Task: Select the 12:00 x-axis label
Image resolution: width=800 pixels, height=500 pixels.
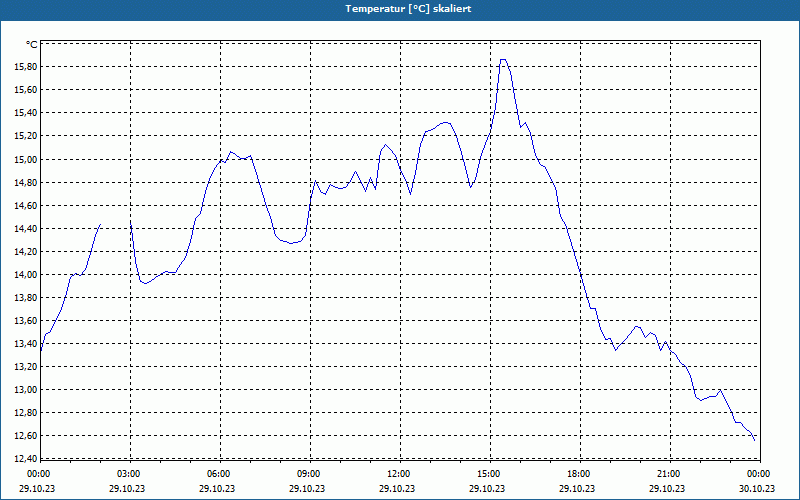Action: (x=398, y=474)
